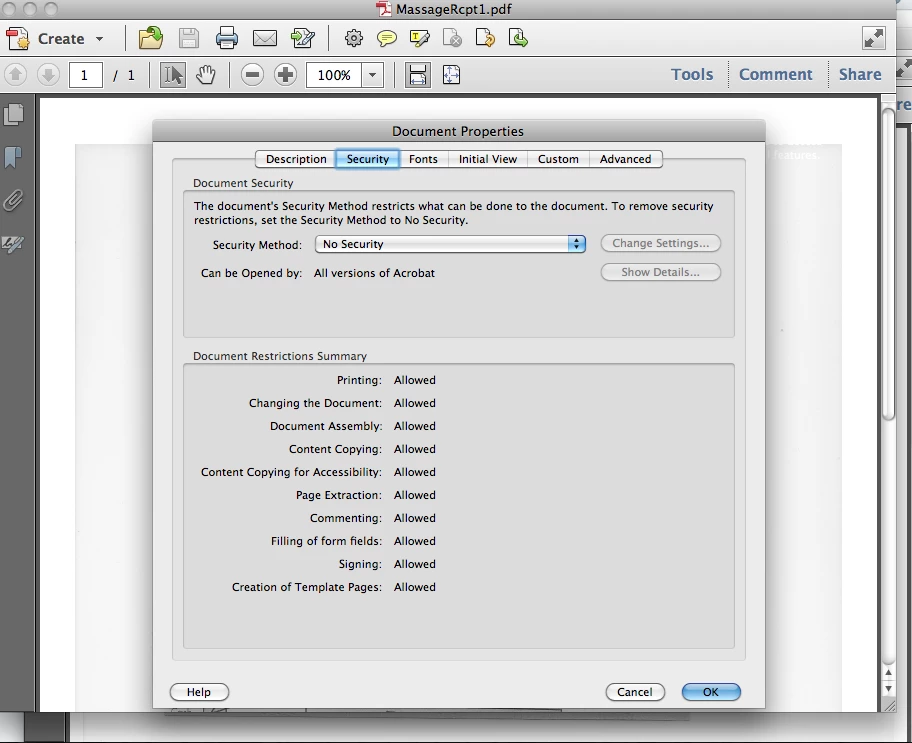Go to previous page up arrow
This screenshot has width=912, height=743.
[x=16, y=74]
